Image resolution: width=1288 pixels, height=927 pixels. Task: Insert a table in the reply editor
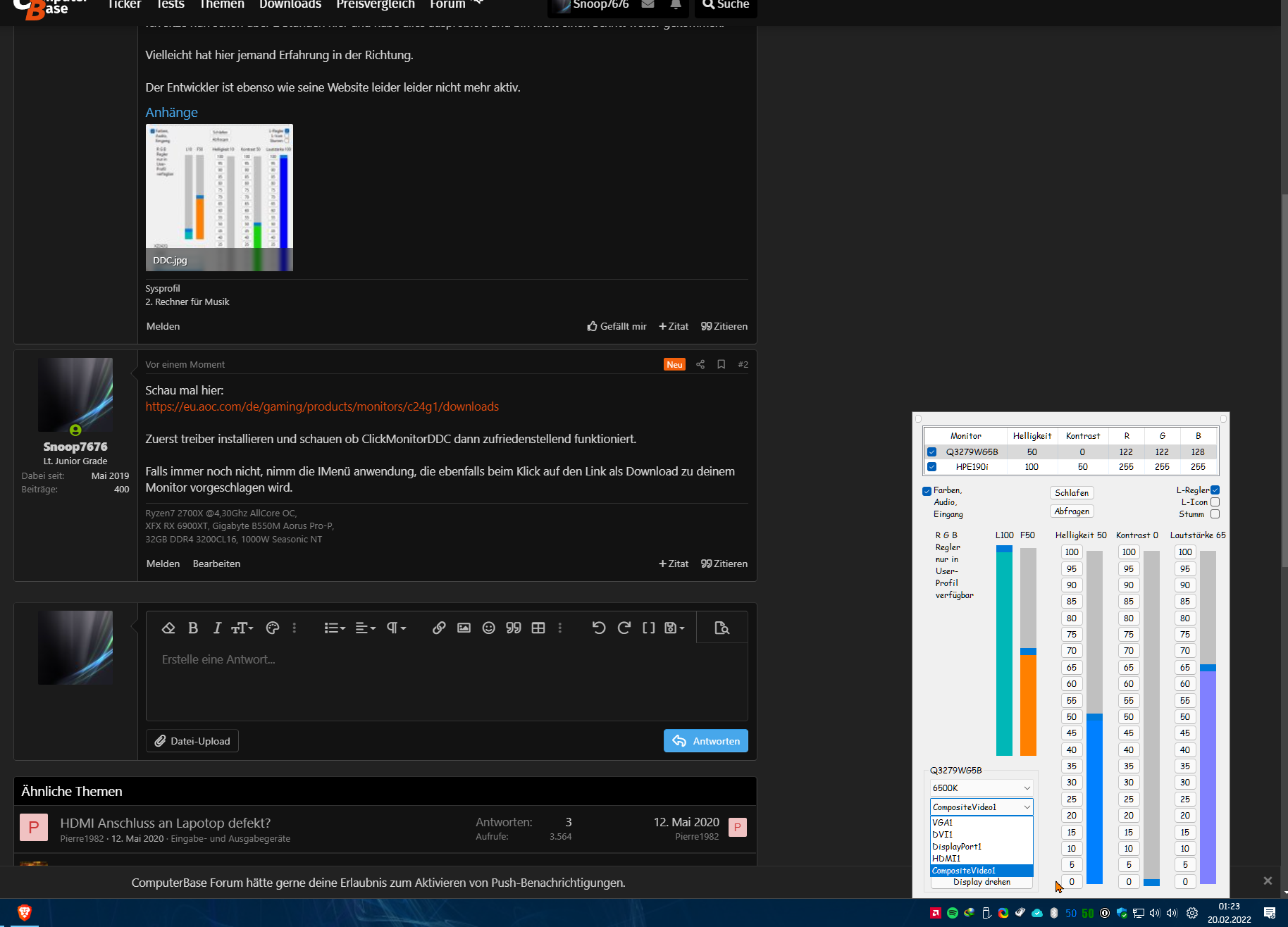(x=538, y=628)
